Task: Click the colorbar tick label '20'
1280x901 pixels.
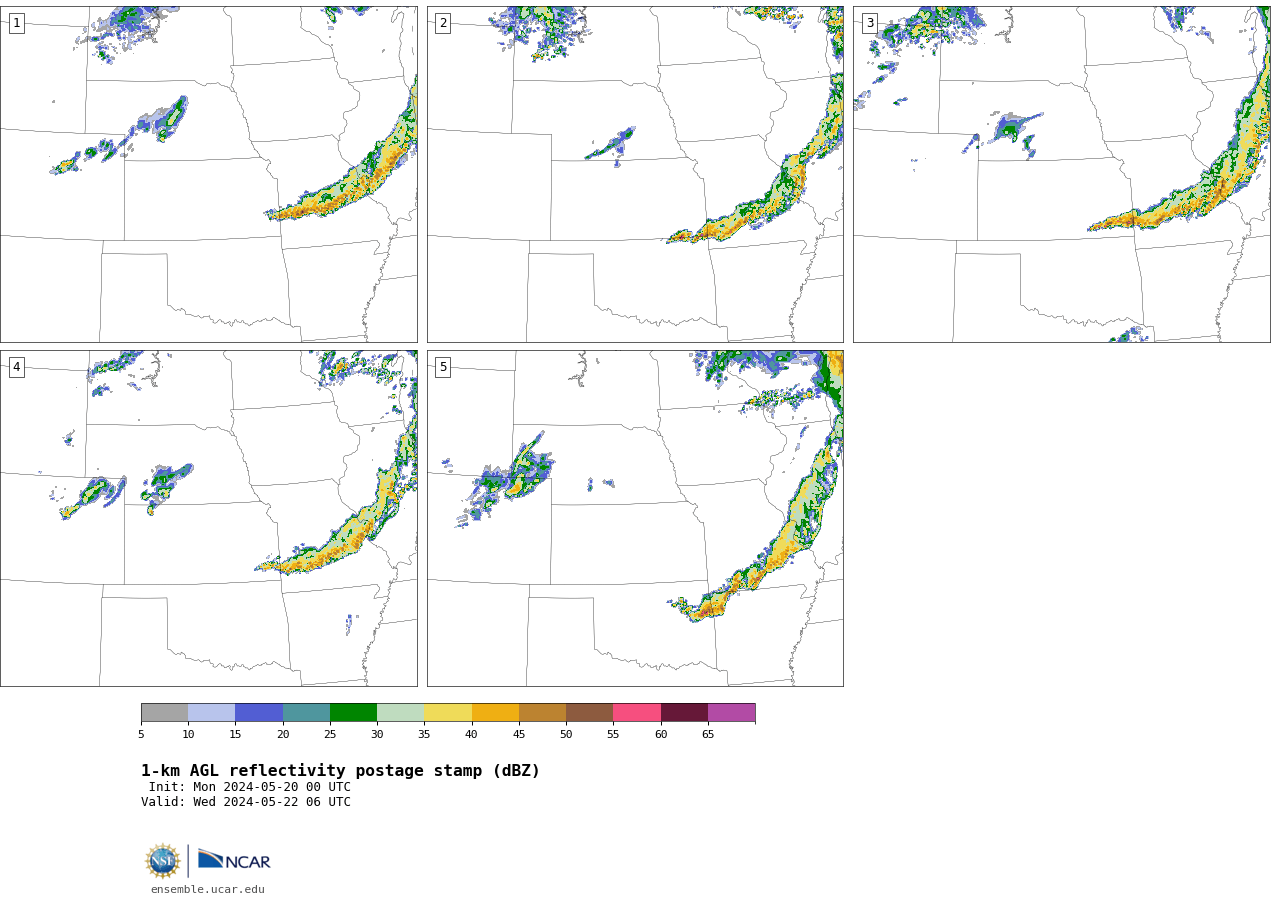Action: [x=283, y=735]
